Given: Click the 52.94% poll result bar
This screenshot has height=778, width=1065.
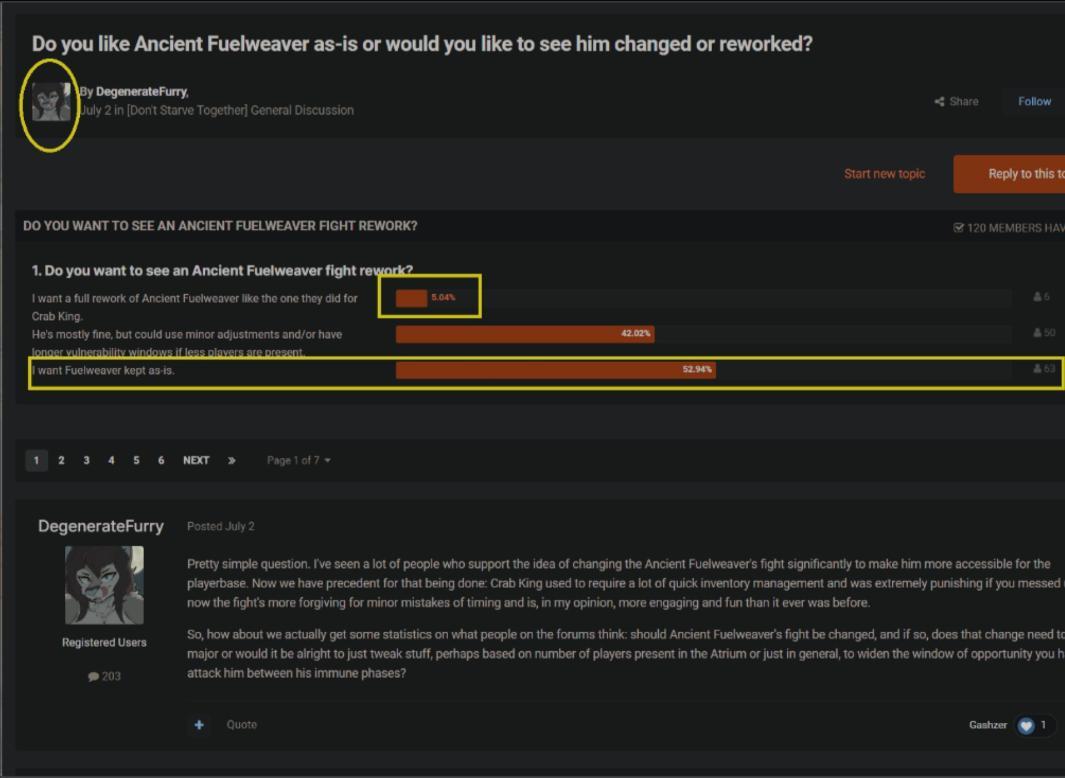Looking at the screenshot, I should point(555,370).
